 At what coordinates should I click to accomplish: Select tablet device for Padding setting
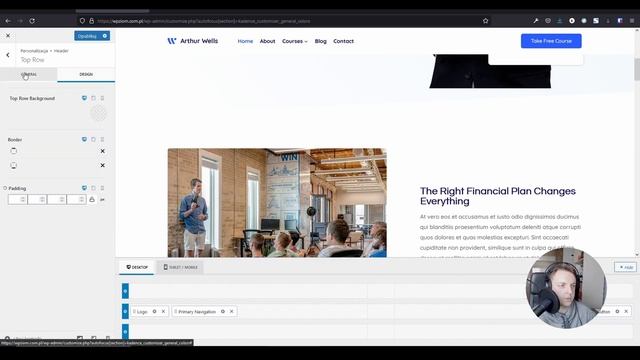point(93,188)
